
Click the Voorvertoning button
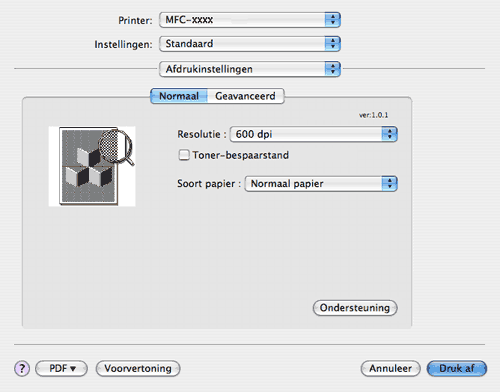click(138, 369)
